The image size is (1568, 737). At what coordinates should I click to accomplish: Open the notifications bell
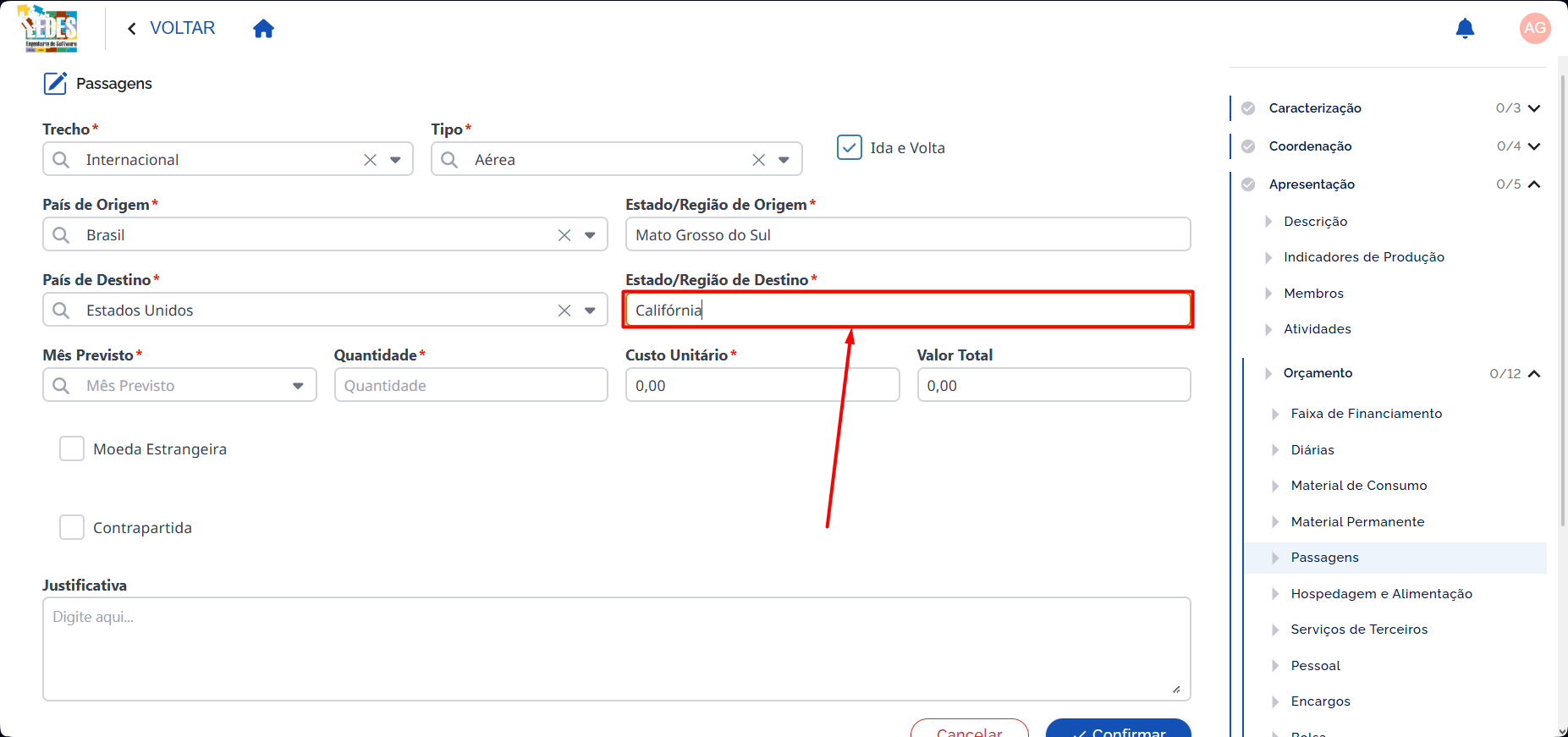point(1465,29)
